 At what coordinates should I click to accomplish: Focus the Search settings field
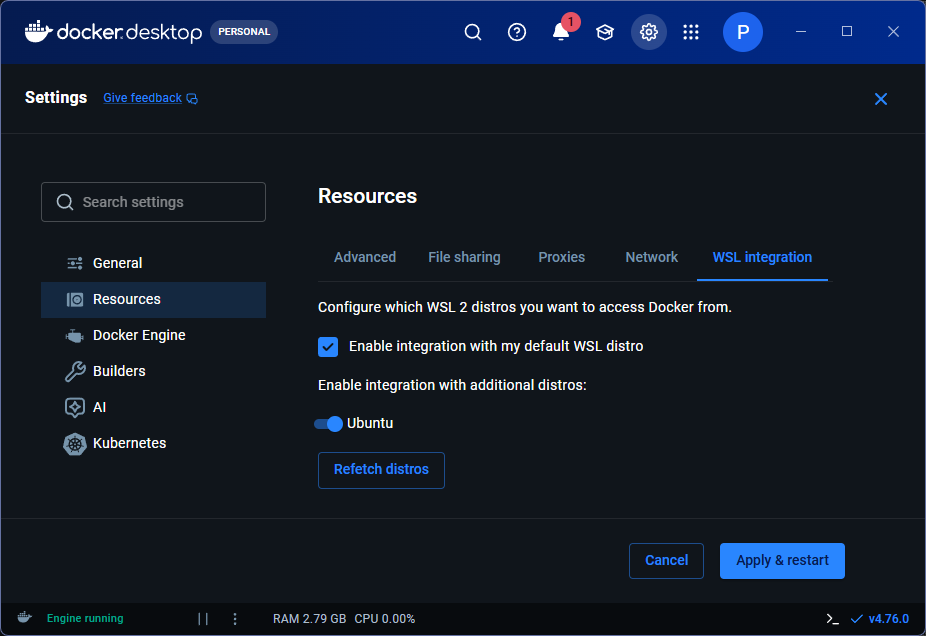click(154, 202)
